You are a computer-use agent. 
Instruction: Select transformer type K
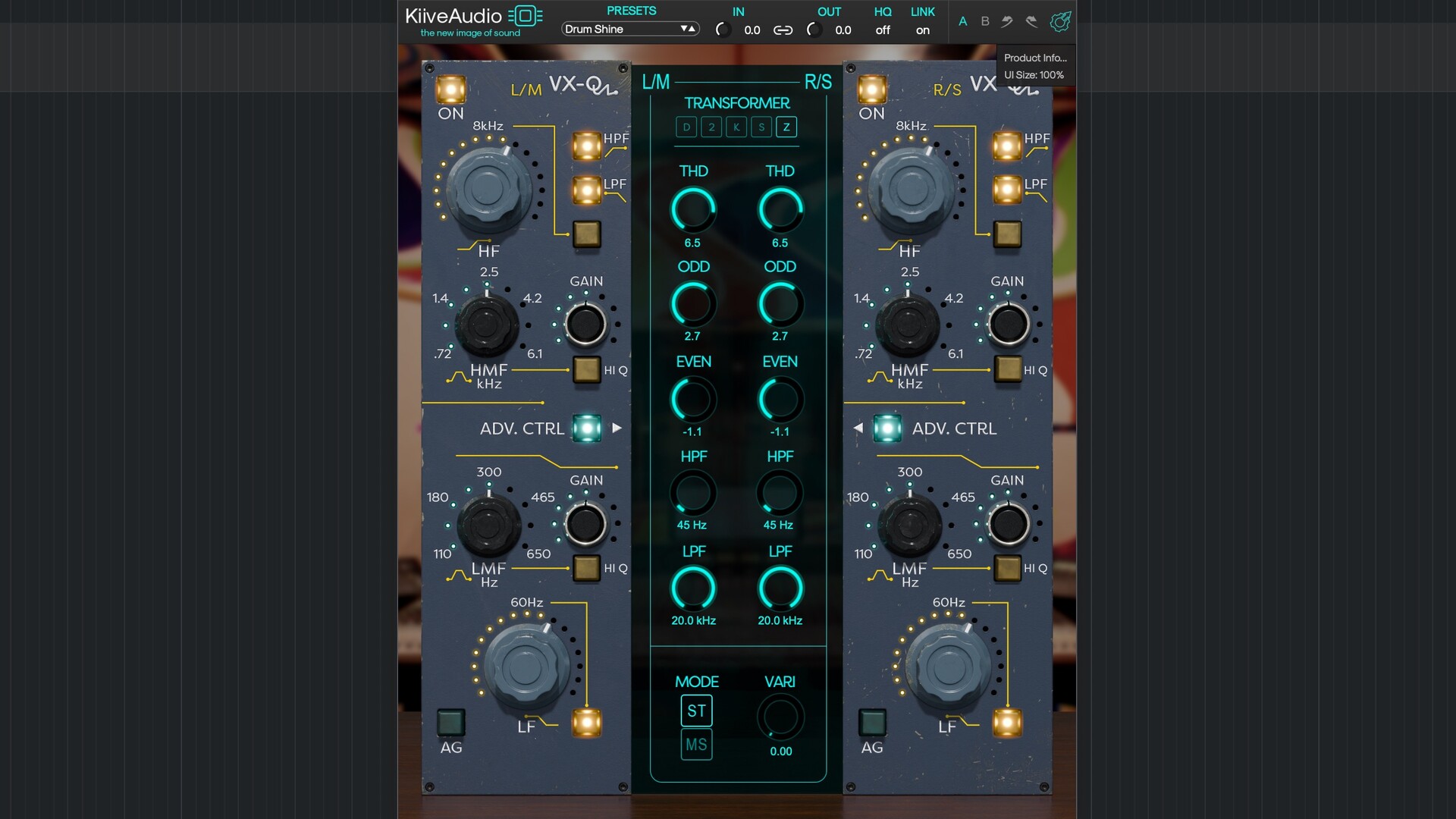pos(736,127)
